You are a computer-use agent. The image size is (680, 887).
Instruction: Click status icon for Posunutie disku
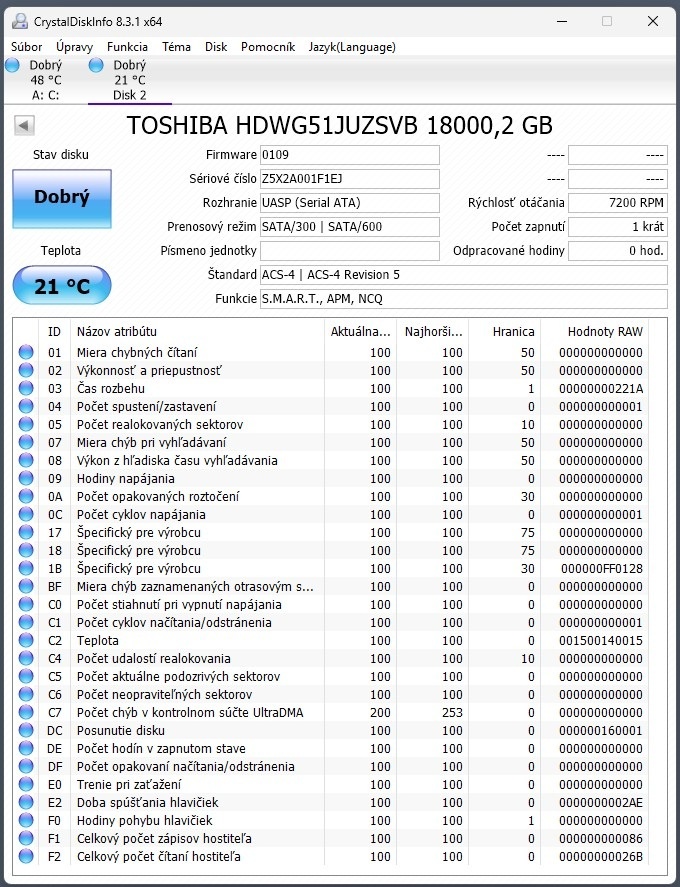click(x=26, y=730)
